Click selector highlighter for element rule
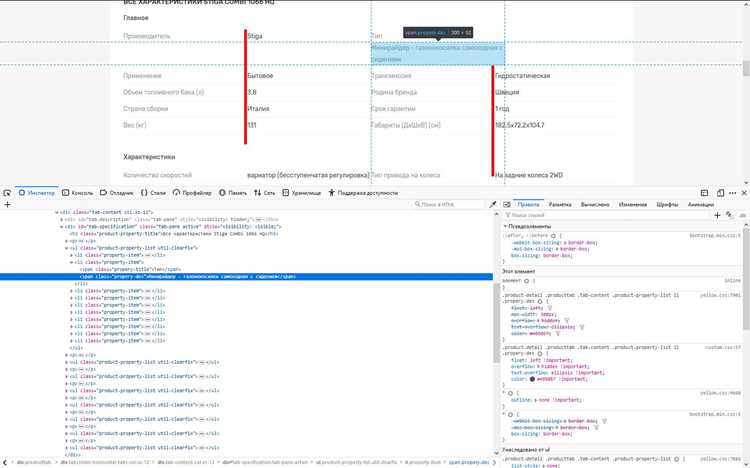This screenshot has height=468, width=750. click(526, 281)
